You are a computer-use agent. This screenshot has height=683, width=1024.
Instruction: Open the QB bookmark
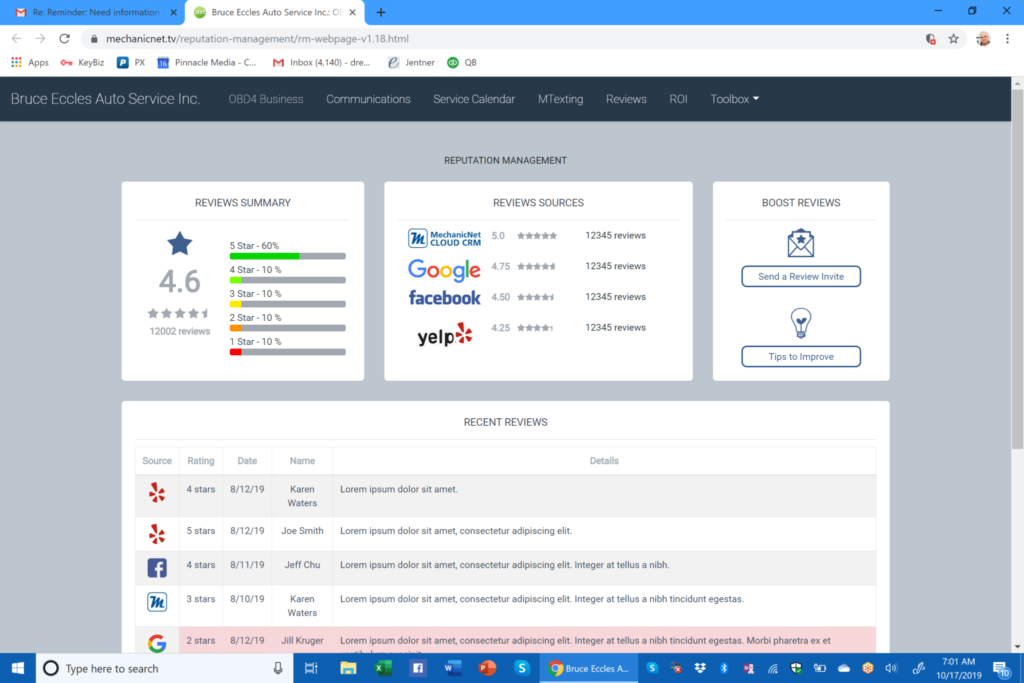point(462,63)
